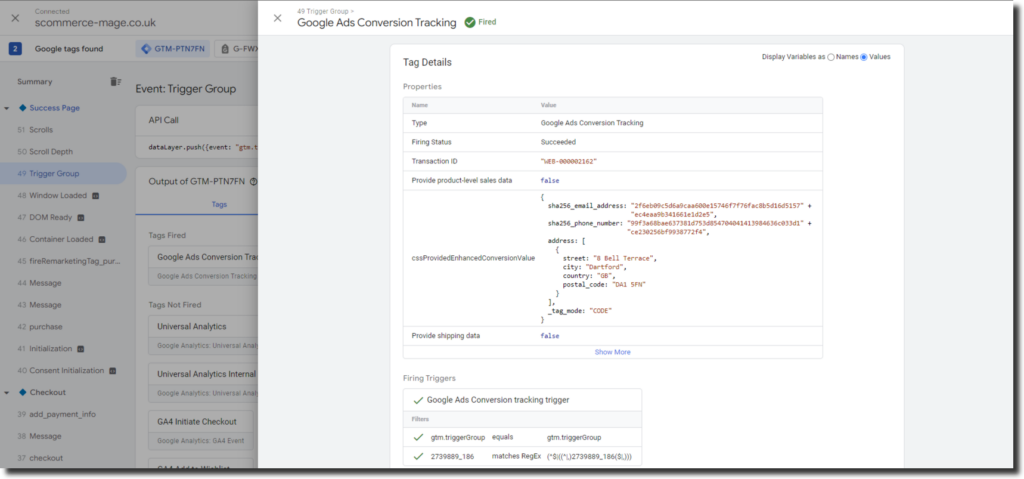Click the API icon beside DOM Ready
This screenshot has width=1024, height=479.
[x=81, y=218]
